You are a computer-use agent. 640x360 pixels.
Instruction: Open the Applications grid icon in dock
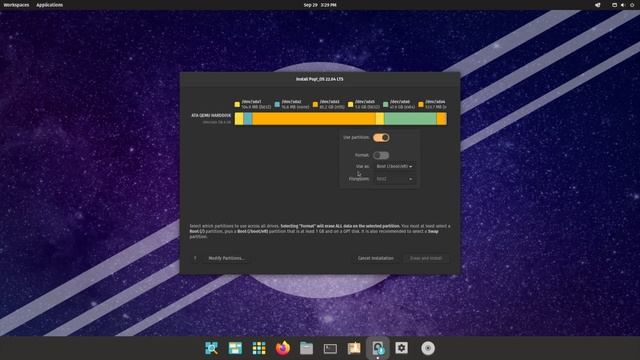click(259, 348)
